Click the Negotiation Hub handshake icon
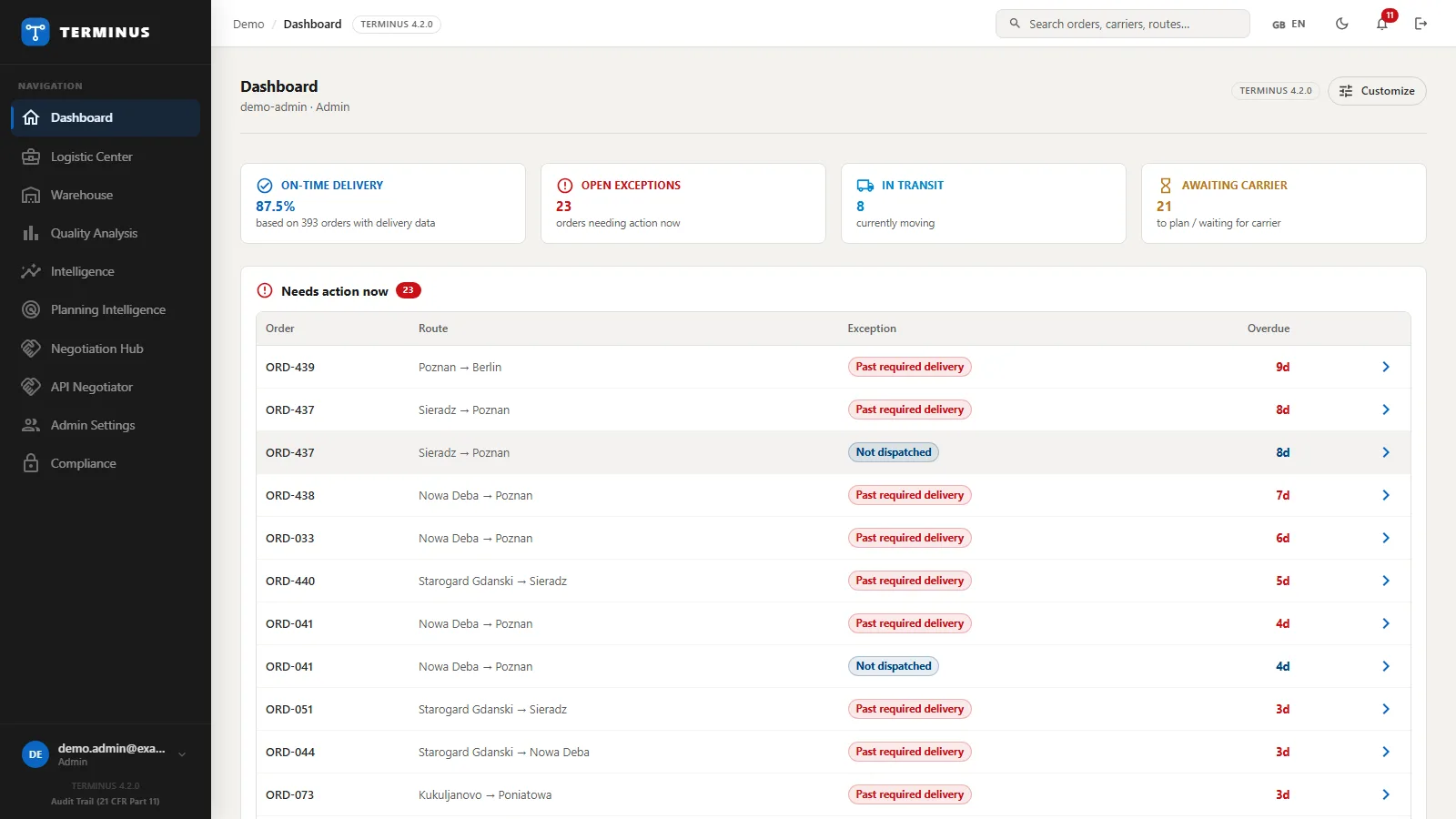Screen dimensions: 1456x819 [x=31, y=349]
